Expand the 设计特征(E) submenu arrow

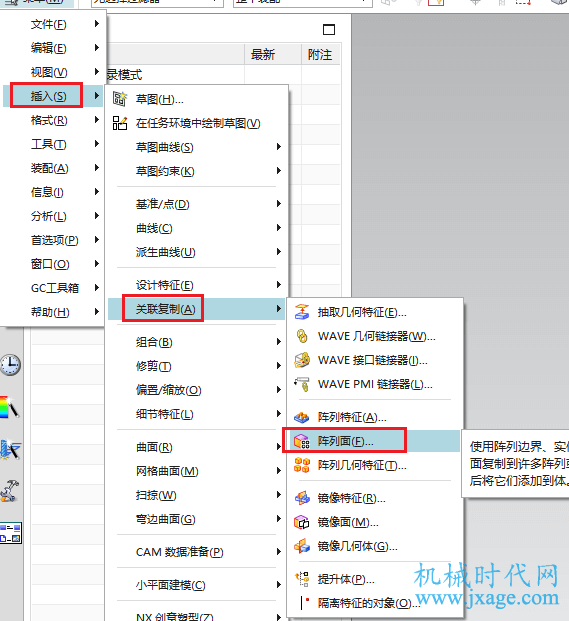tap(279, 285)
